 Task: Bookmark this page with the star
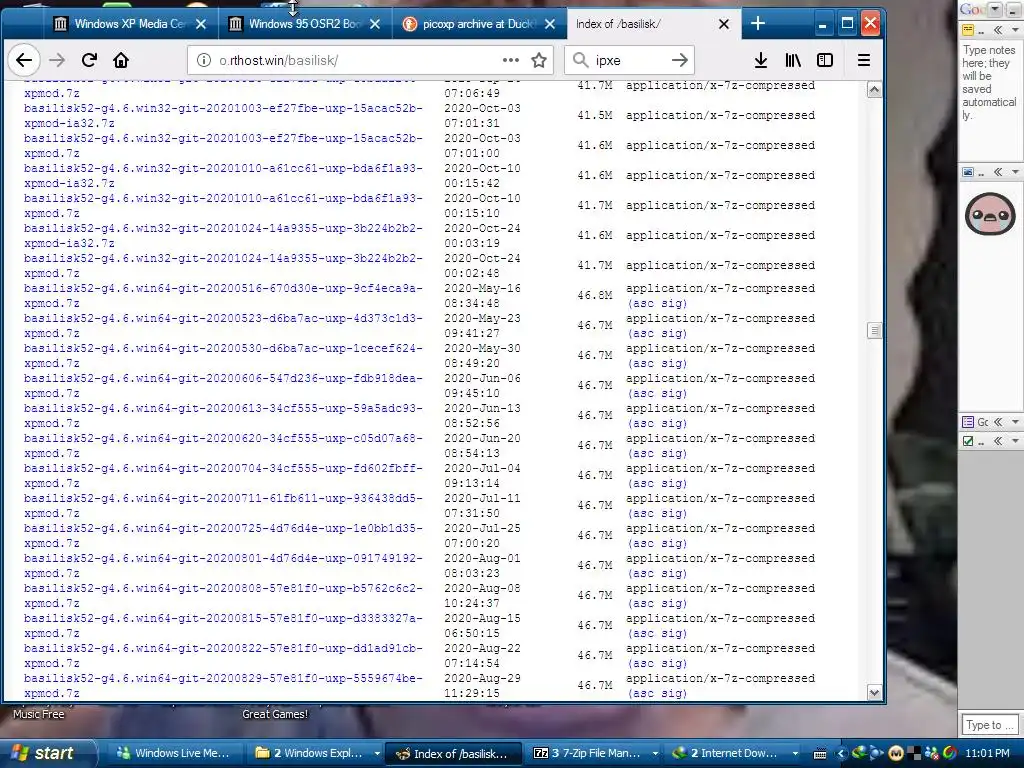(x=539, y=60)
